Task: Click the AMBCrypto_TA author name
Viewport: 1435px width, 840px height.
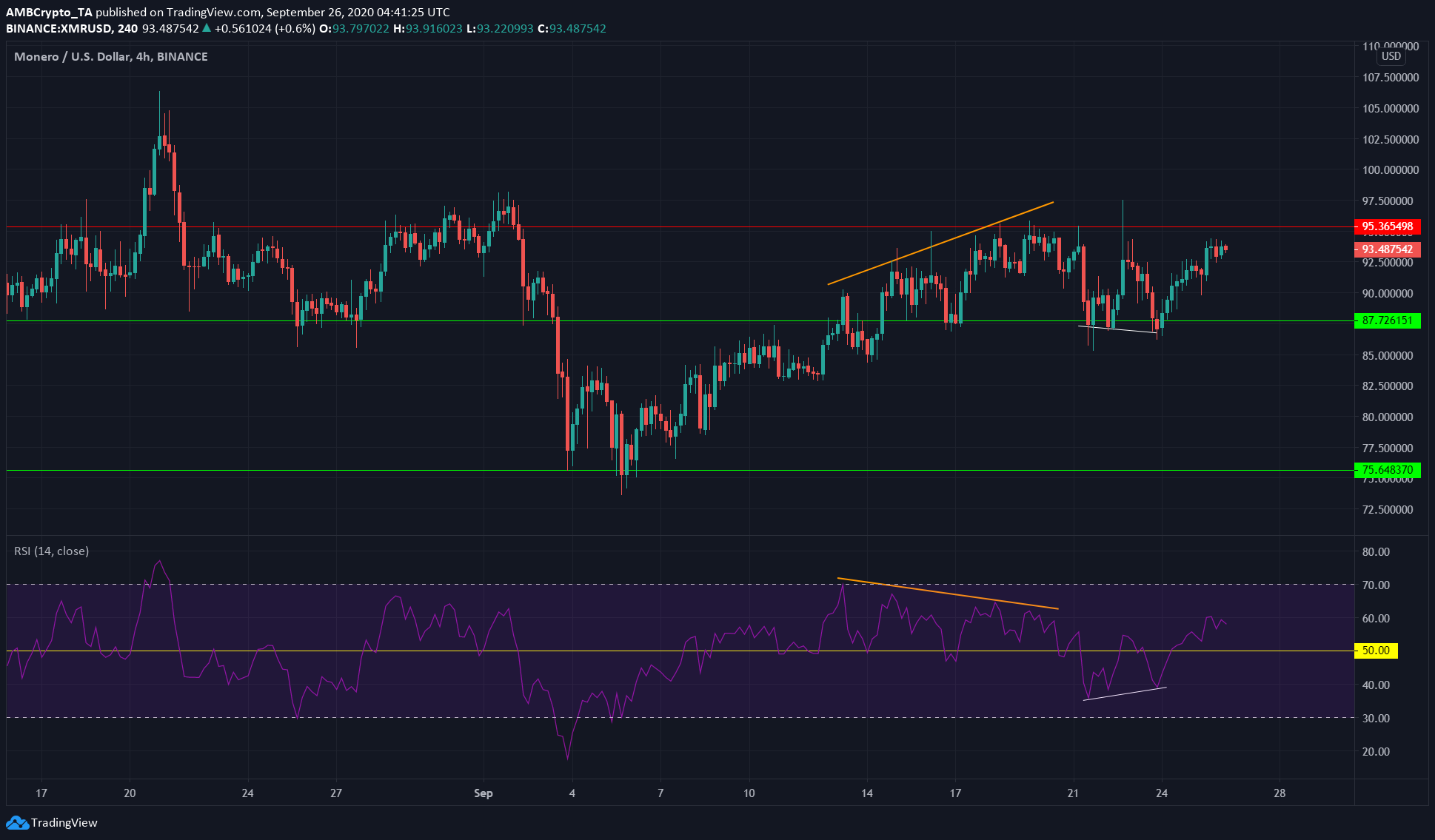Action: pos(49,12)
